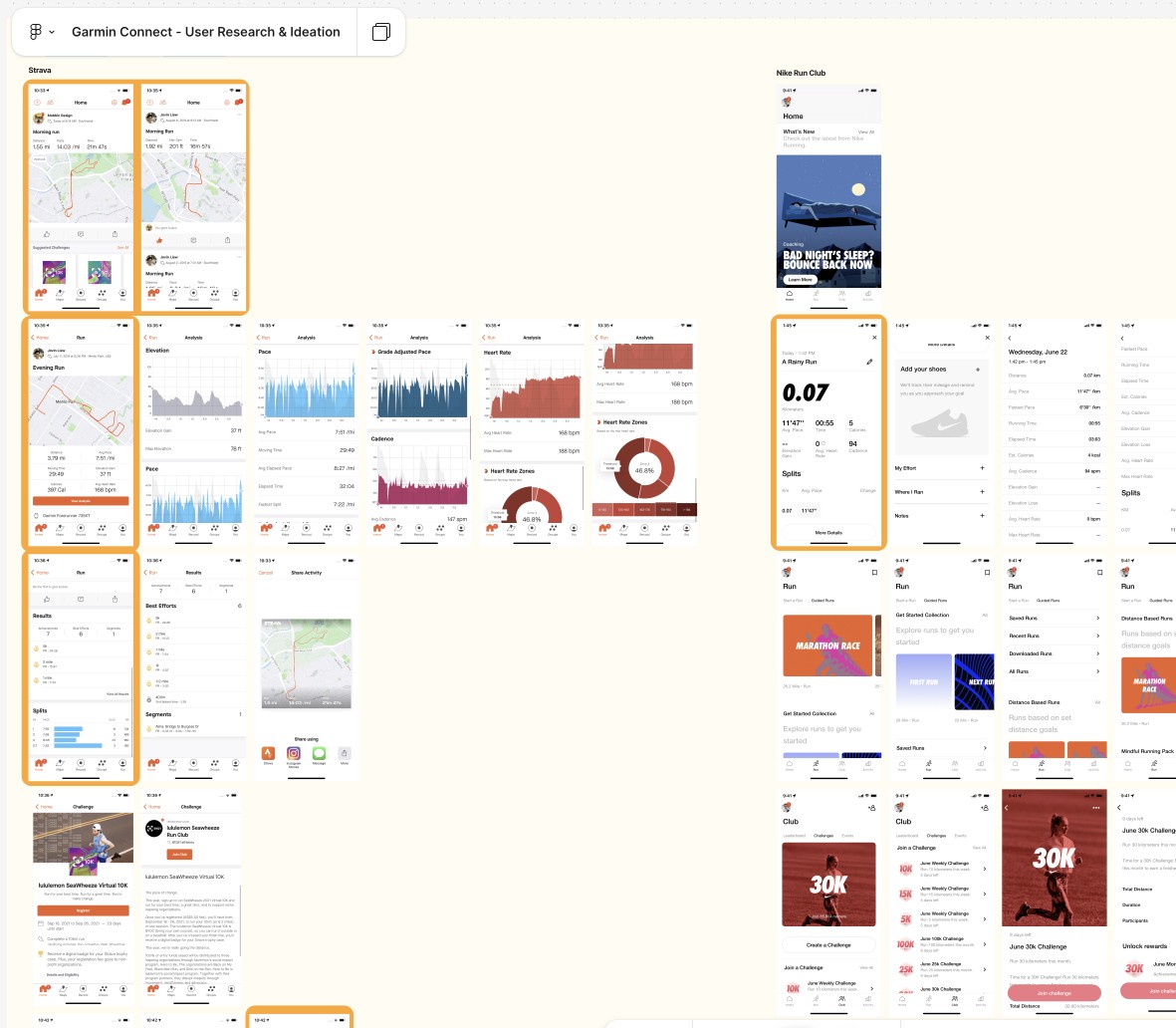This screenshot has width=1176, height=1028.
Task: Click the share icon in Mobbin Design run frame
Action: (x=115, y=234)
